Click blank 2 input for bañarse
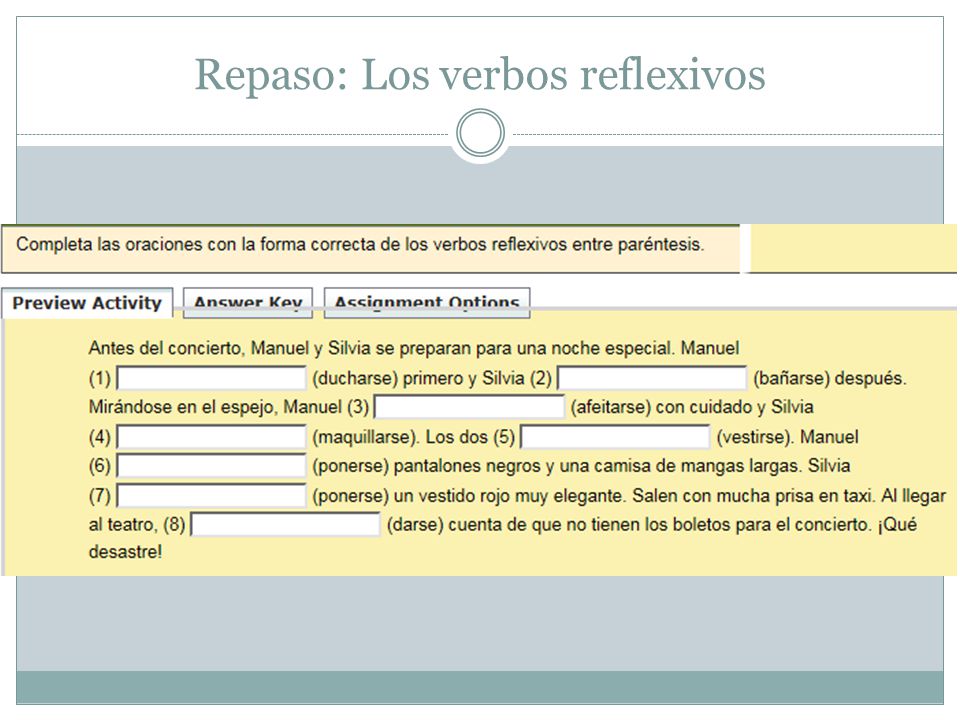 click(652, 378)
